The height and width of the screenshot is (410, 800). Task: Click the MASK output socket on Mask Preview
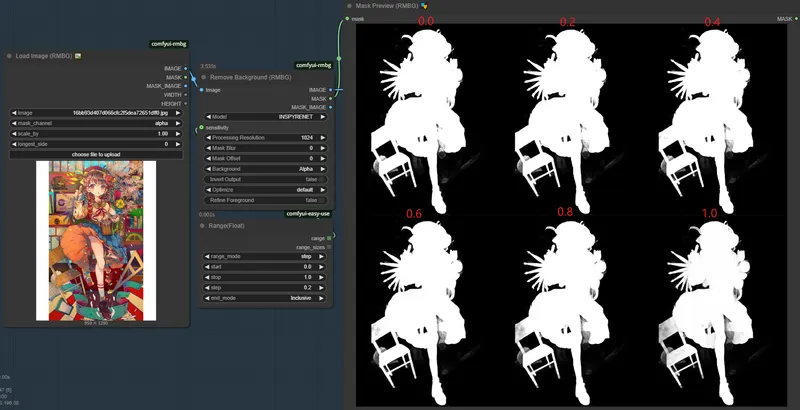tap(795, 18)
